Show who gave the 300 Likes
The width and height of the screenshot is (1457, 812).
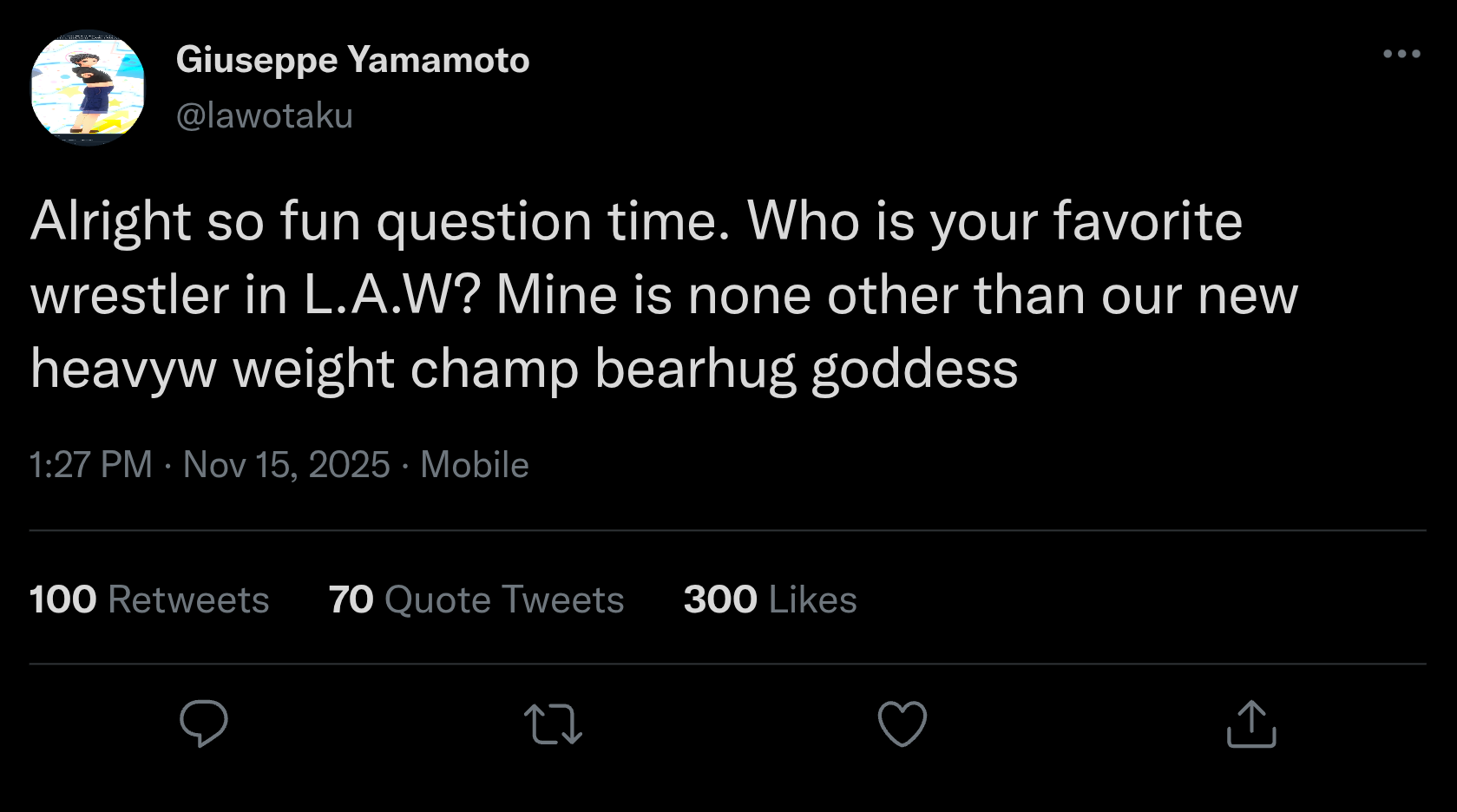(x=770, y=599)
